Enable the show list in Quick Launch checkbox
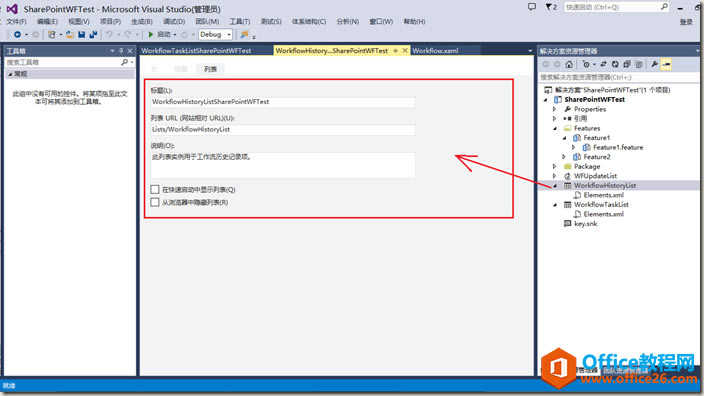Image resolution: width=704 pixels, height=396 pixels. (155, 189)
